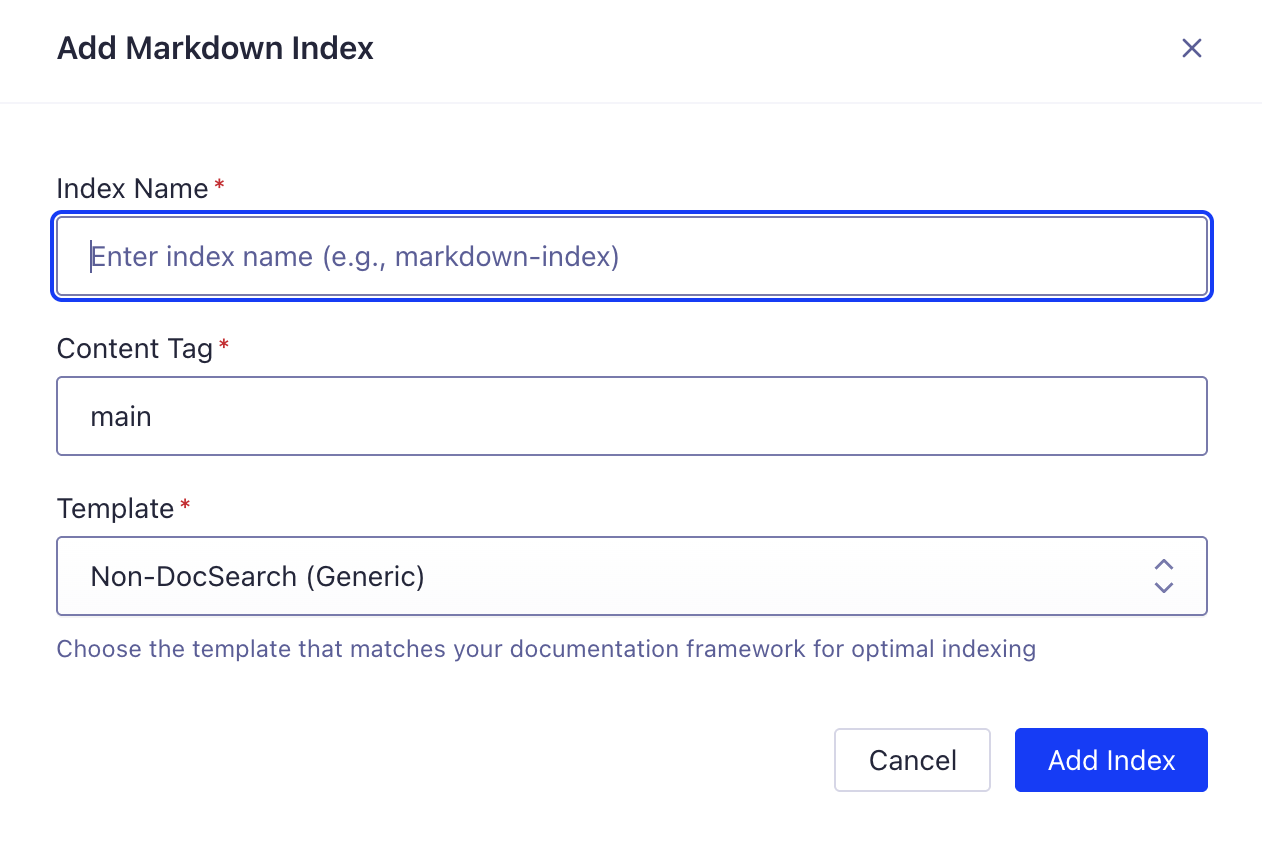Click the index name placeholder text
Viewport: 1262px width, 846px height.
pos(355,256)
